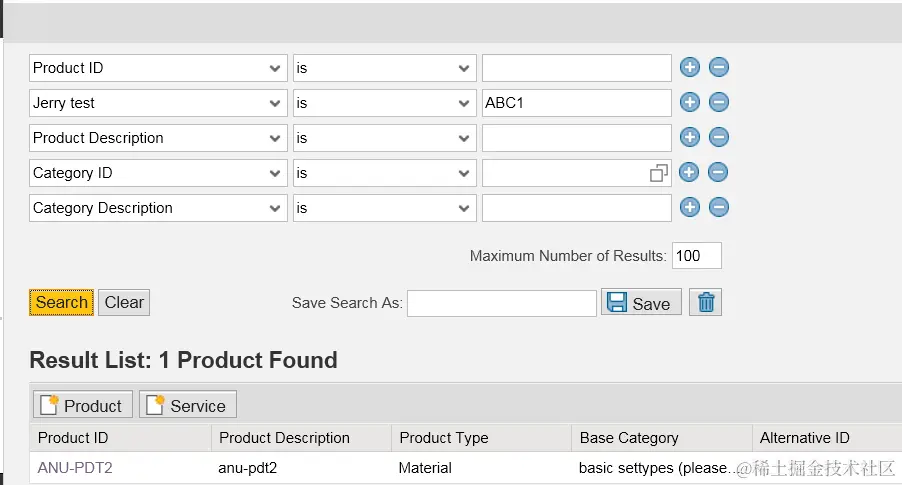Add a search row after Product ID
Viewport: 902px width, 485px height.
690,67
